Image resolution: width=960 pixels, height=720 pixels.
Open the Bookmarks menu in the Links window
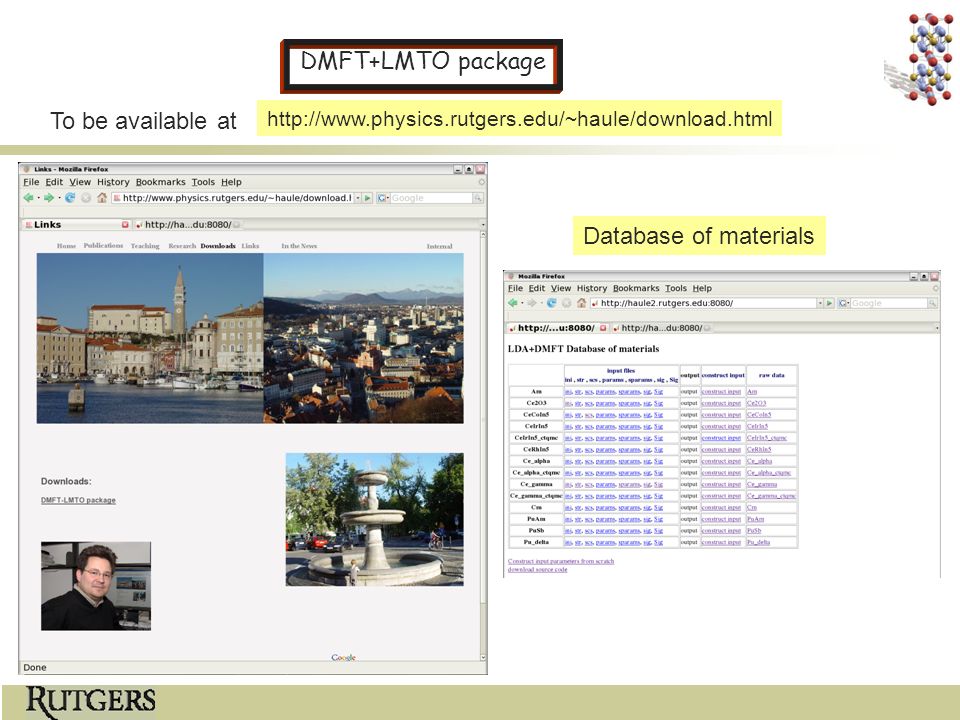tap(160, 182)
